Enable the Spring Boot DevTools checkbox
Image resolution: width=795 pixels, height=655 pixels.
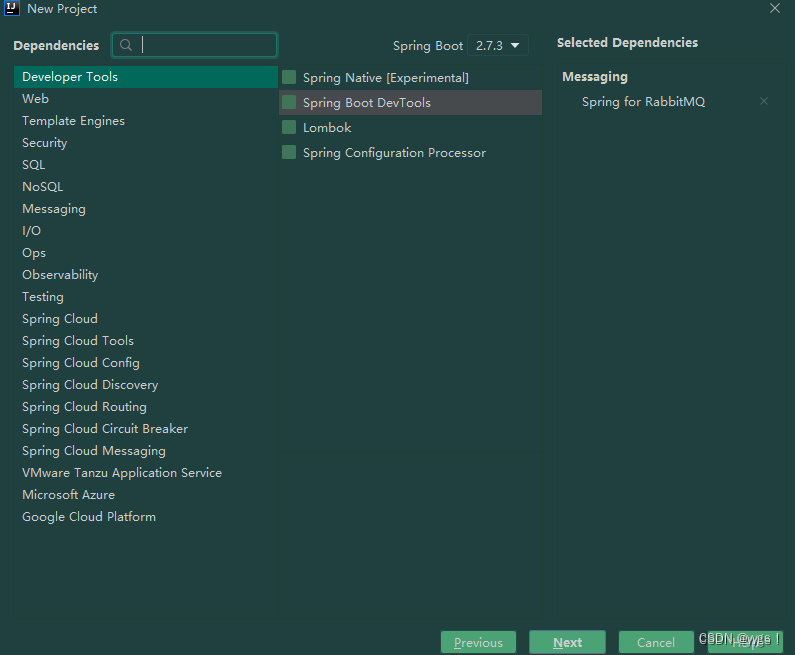pyautogui.click(x=289, y=102)
